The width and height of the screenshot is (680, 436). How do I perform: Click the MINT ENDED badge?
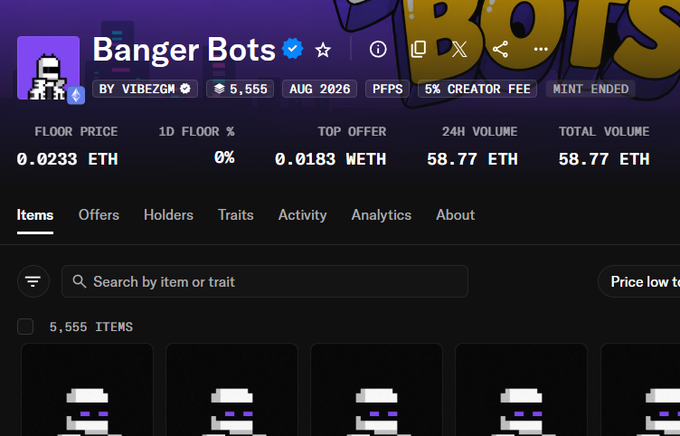[591, 89]
